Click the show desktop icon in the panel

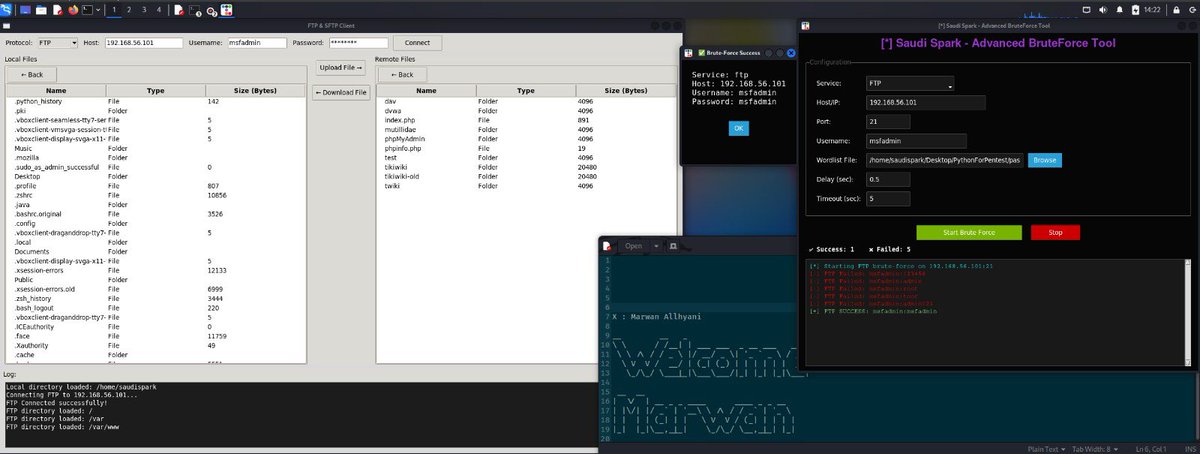coord(25,9)
